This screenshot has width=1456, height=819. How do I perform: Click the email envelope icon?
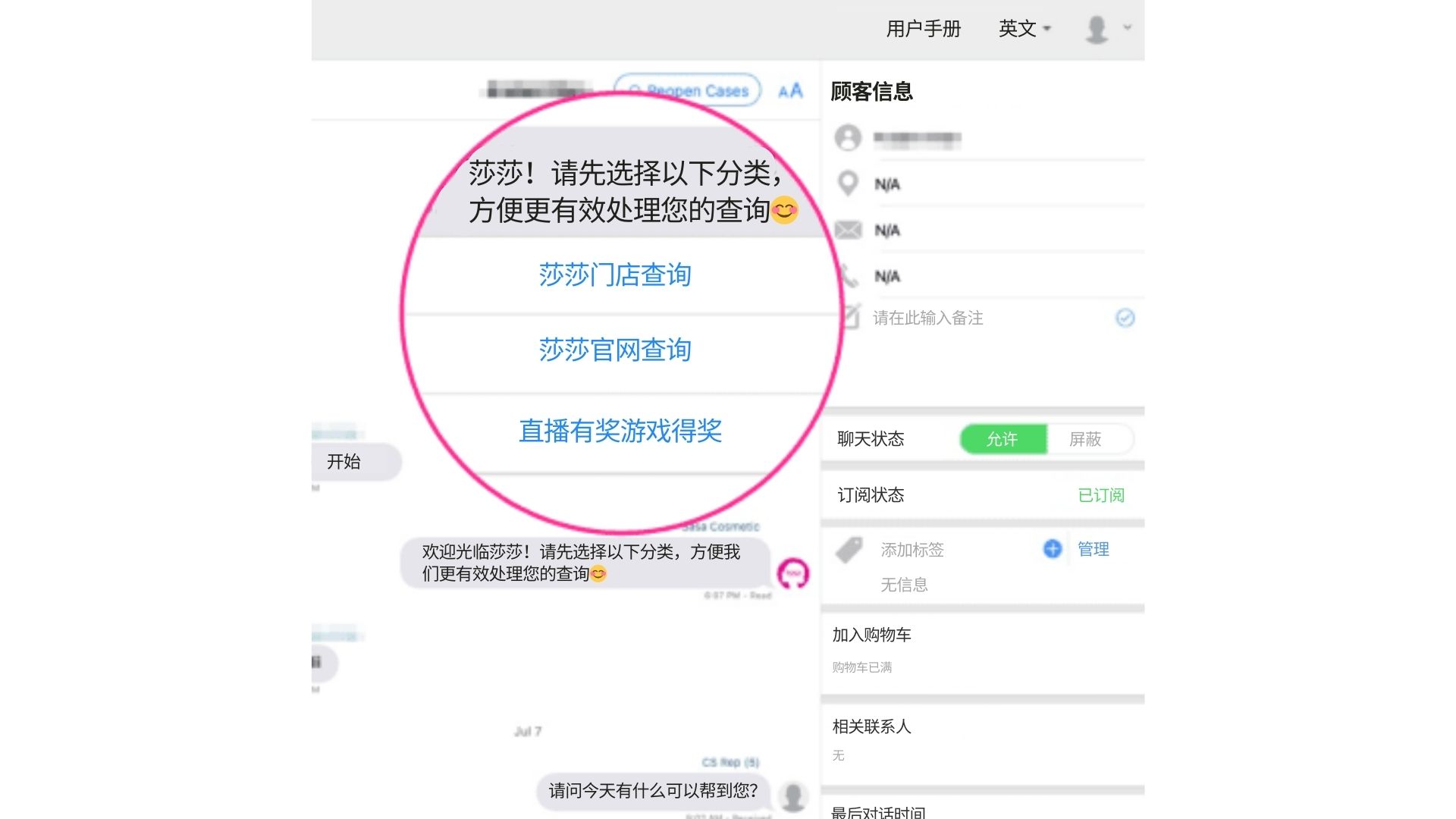click(x=848, y=230)
